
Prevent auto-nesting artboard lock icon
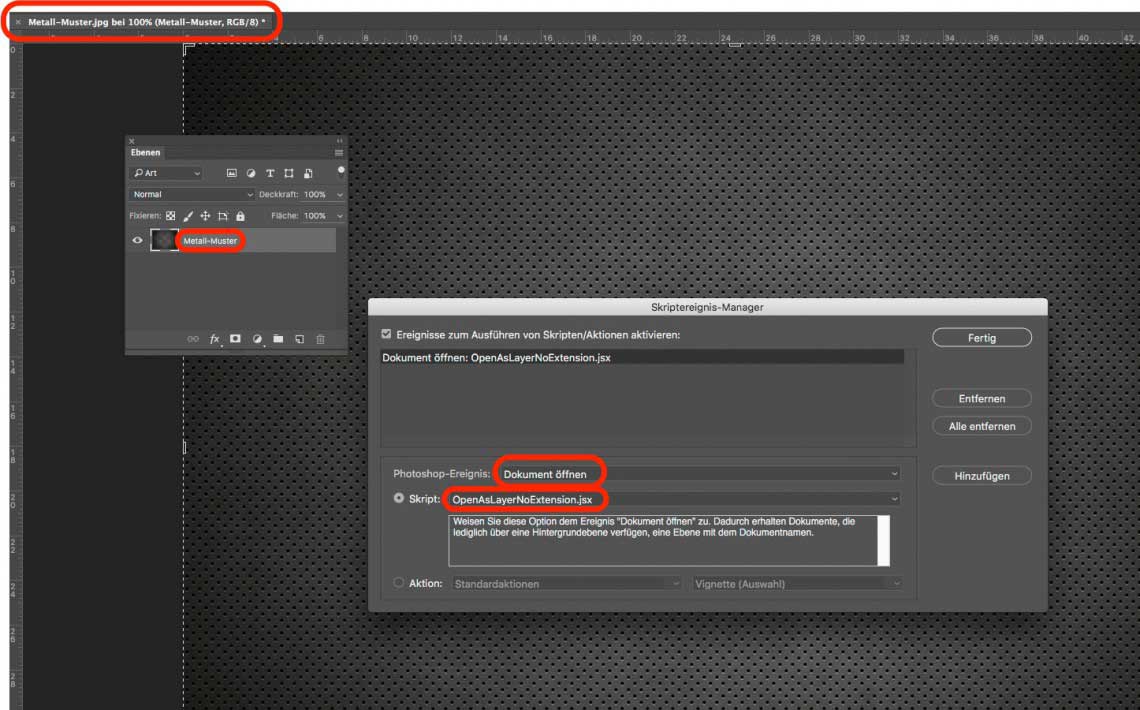[222, 216]
